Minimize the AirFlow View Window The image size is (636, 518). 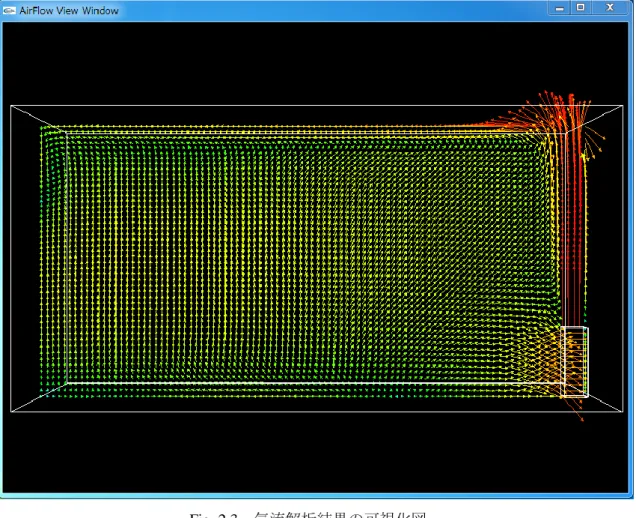click(559, 8)
